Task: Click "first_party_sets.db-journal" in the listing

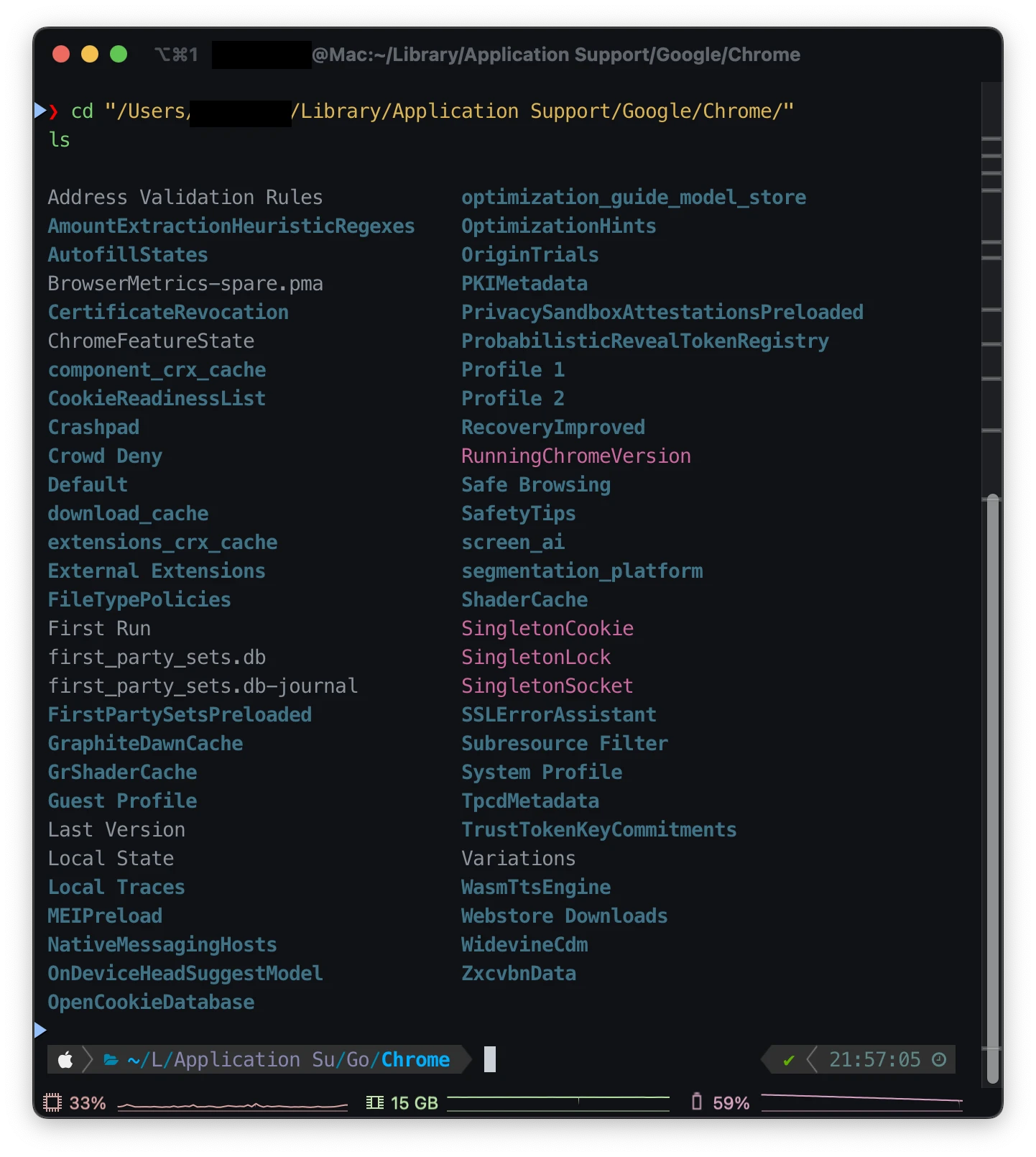Action: coord(203,686)
